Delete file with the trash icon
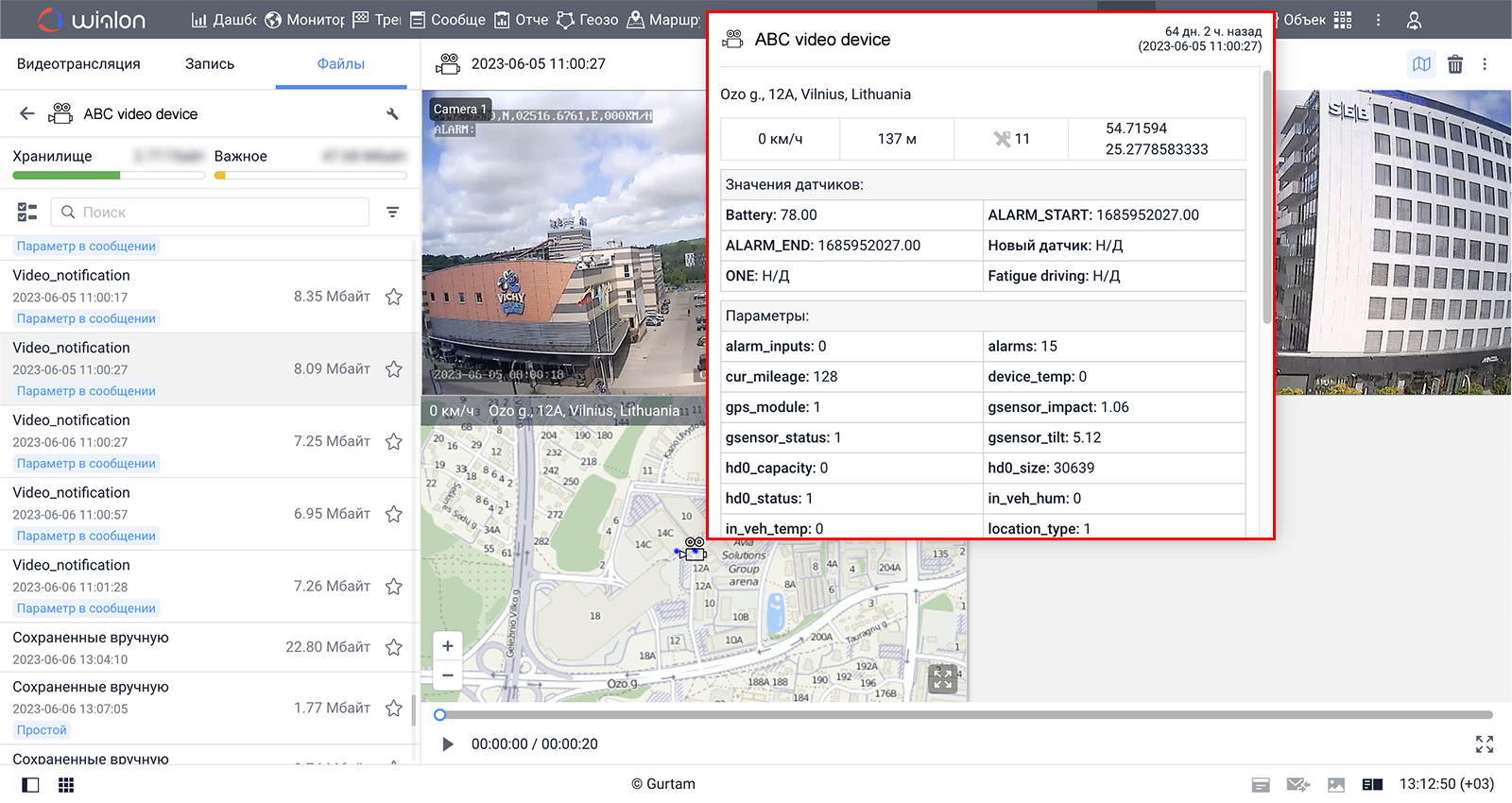 (1455, 64)
